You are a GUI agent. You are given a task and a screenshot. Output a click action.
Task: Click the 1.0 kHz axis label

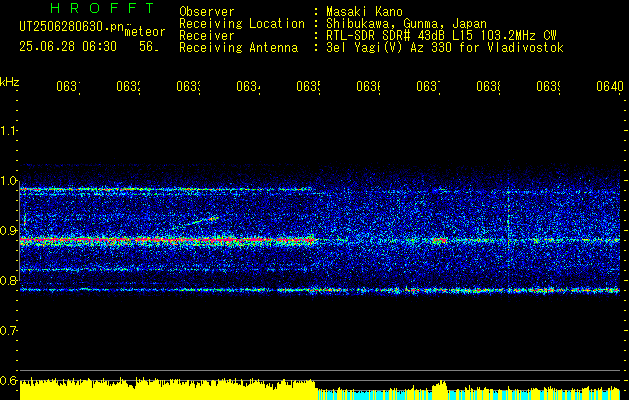point(8,181)
